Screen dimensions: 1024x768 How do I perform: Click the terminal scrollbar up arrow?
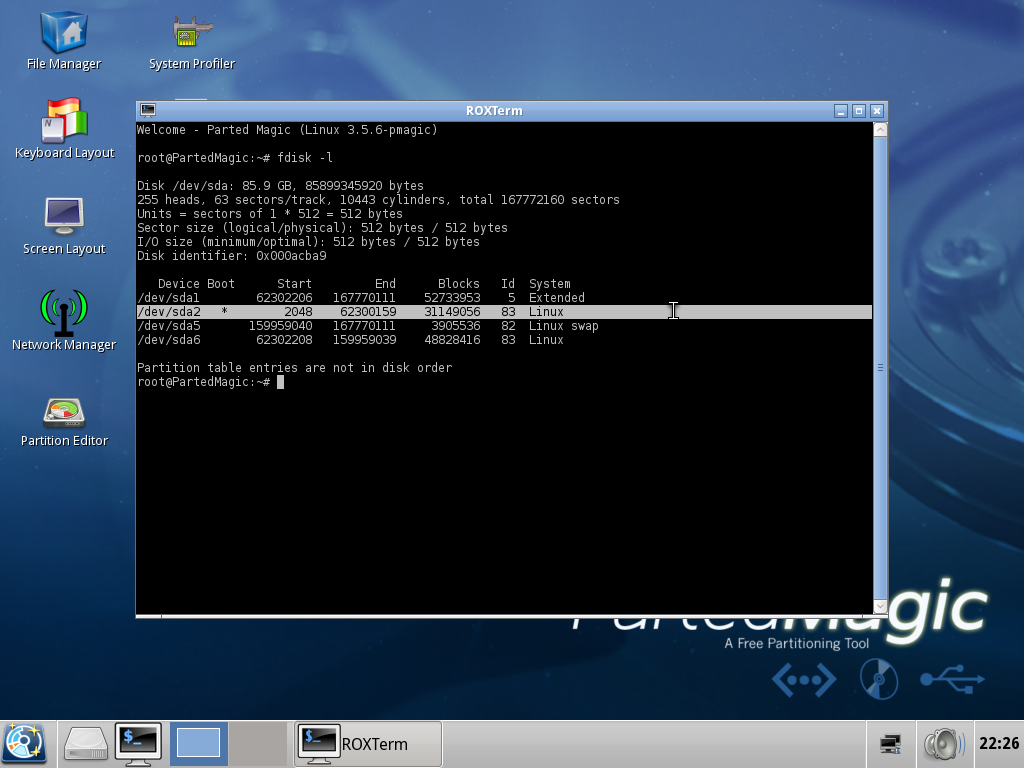(x=878, y=128)
